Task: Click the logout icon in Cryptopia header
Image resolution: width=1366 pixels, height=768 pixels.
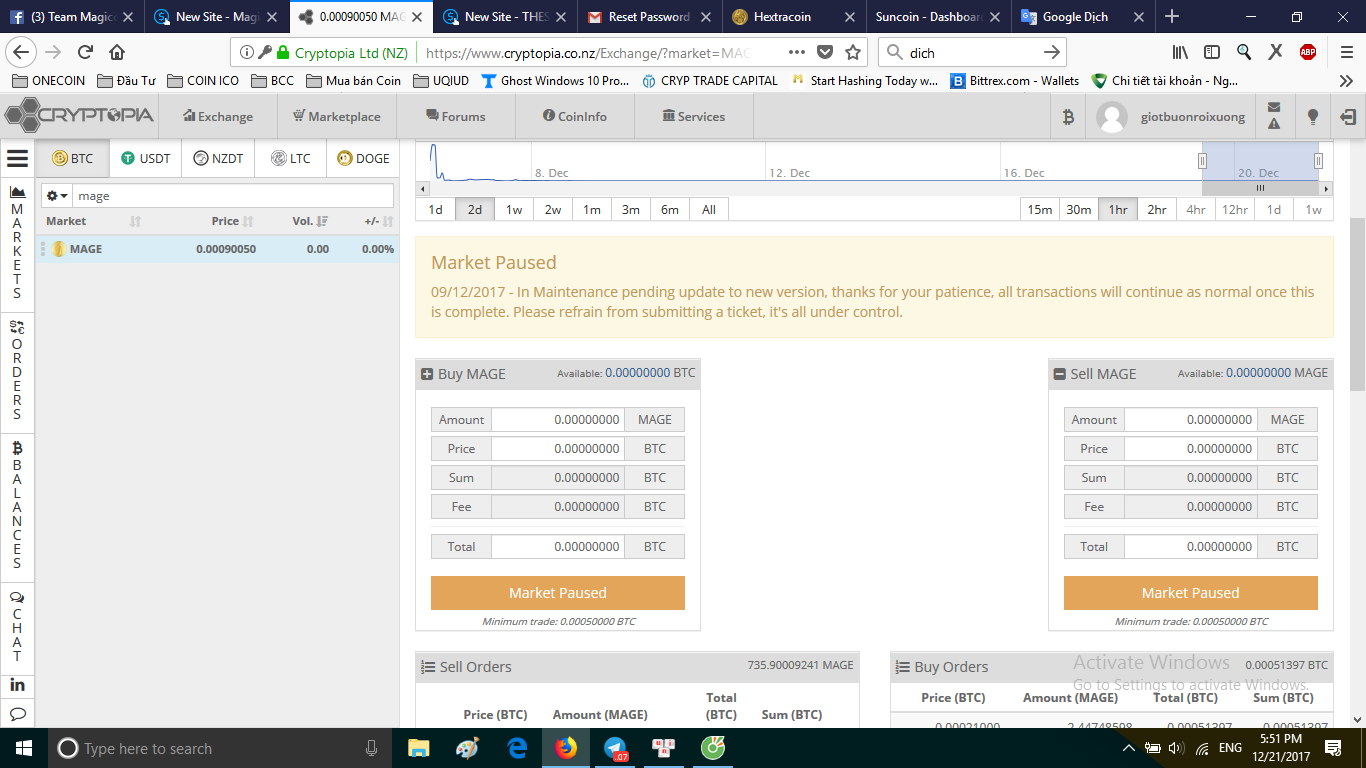Action: (x=1348, y=117)
